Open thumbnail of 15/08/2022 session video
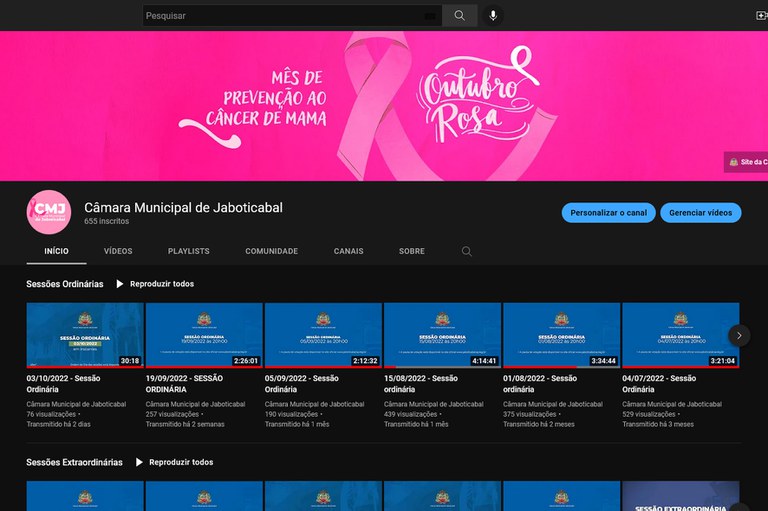 (x=442, y=335)
